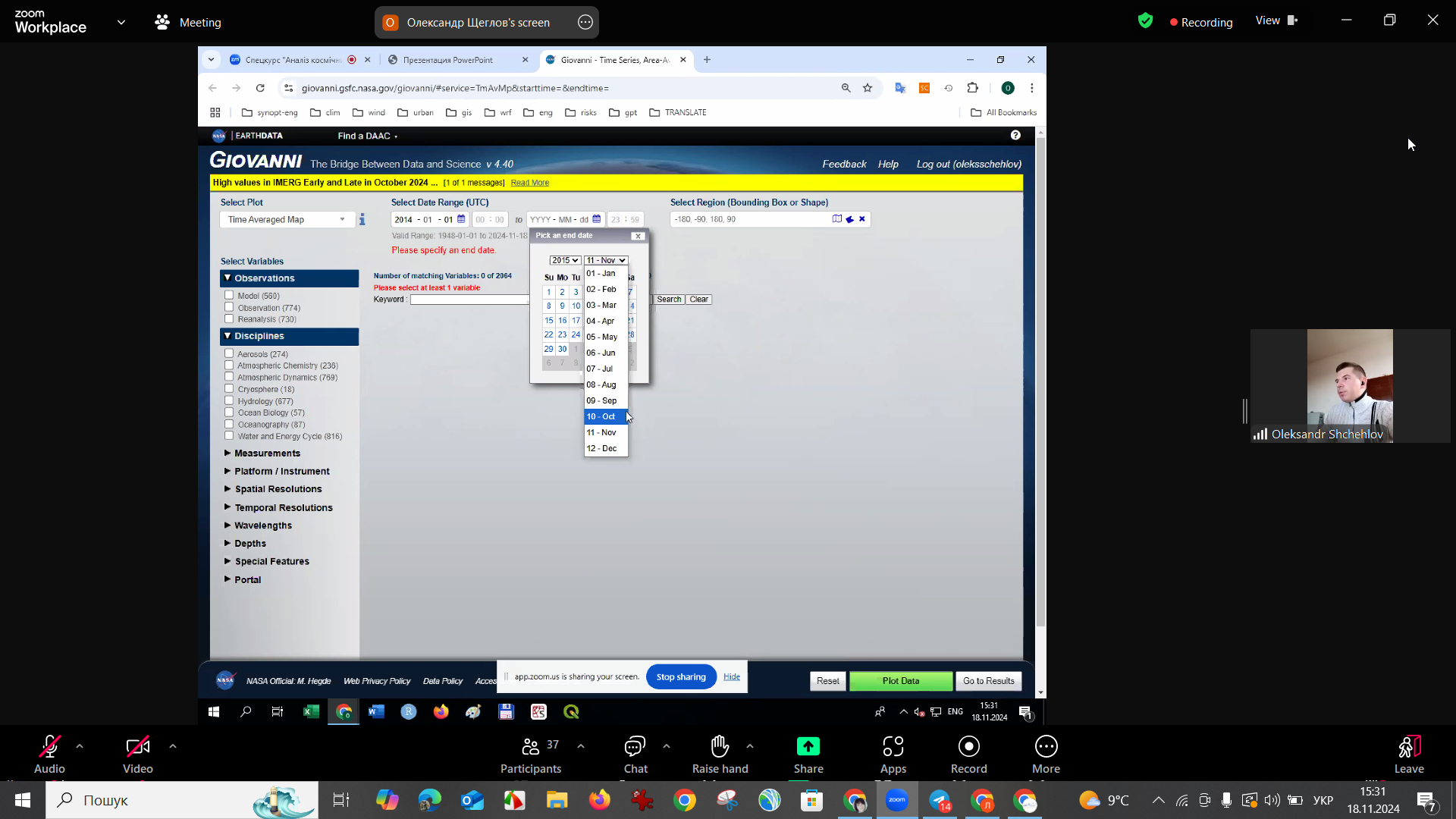Click the screen share options button

(x=585, y=23)
